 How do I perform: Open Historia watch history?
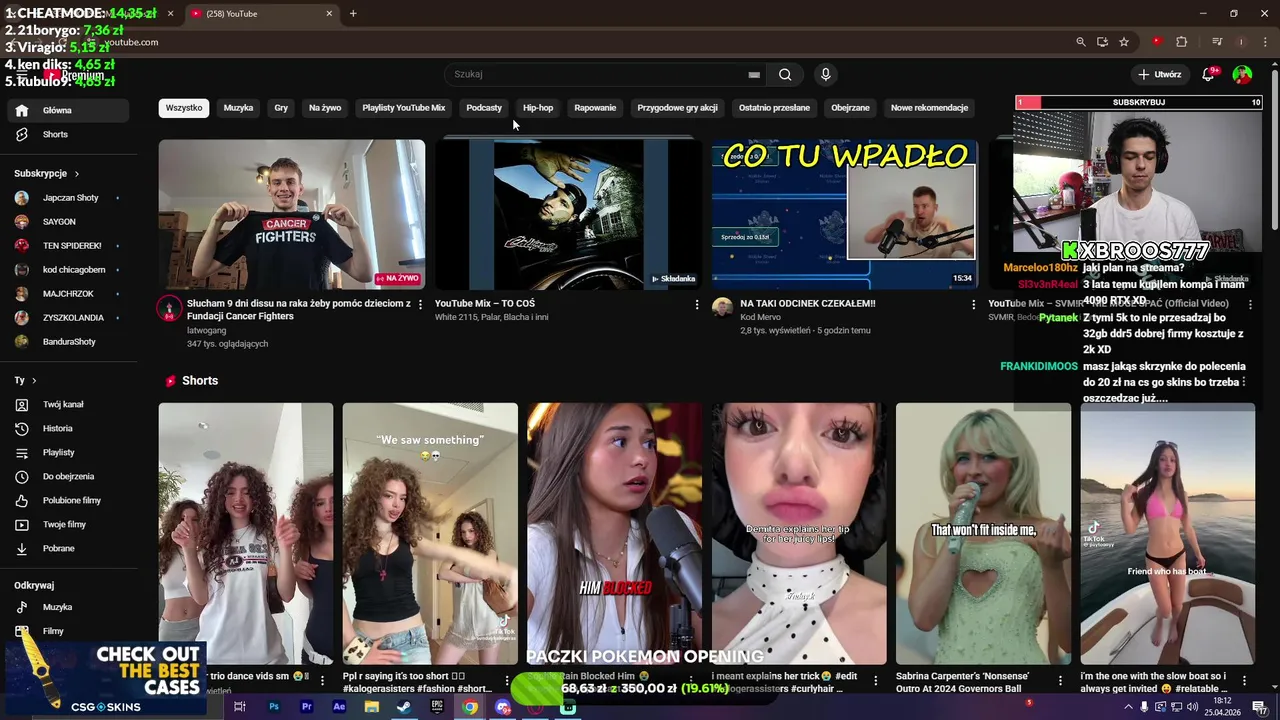coord(68,428)
